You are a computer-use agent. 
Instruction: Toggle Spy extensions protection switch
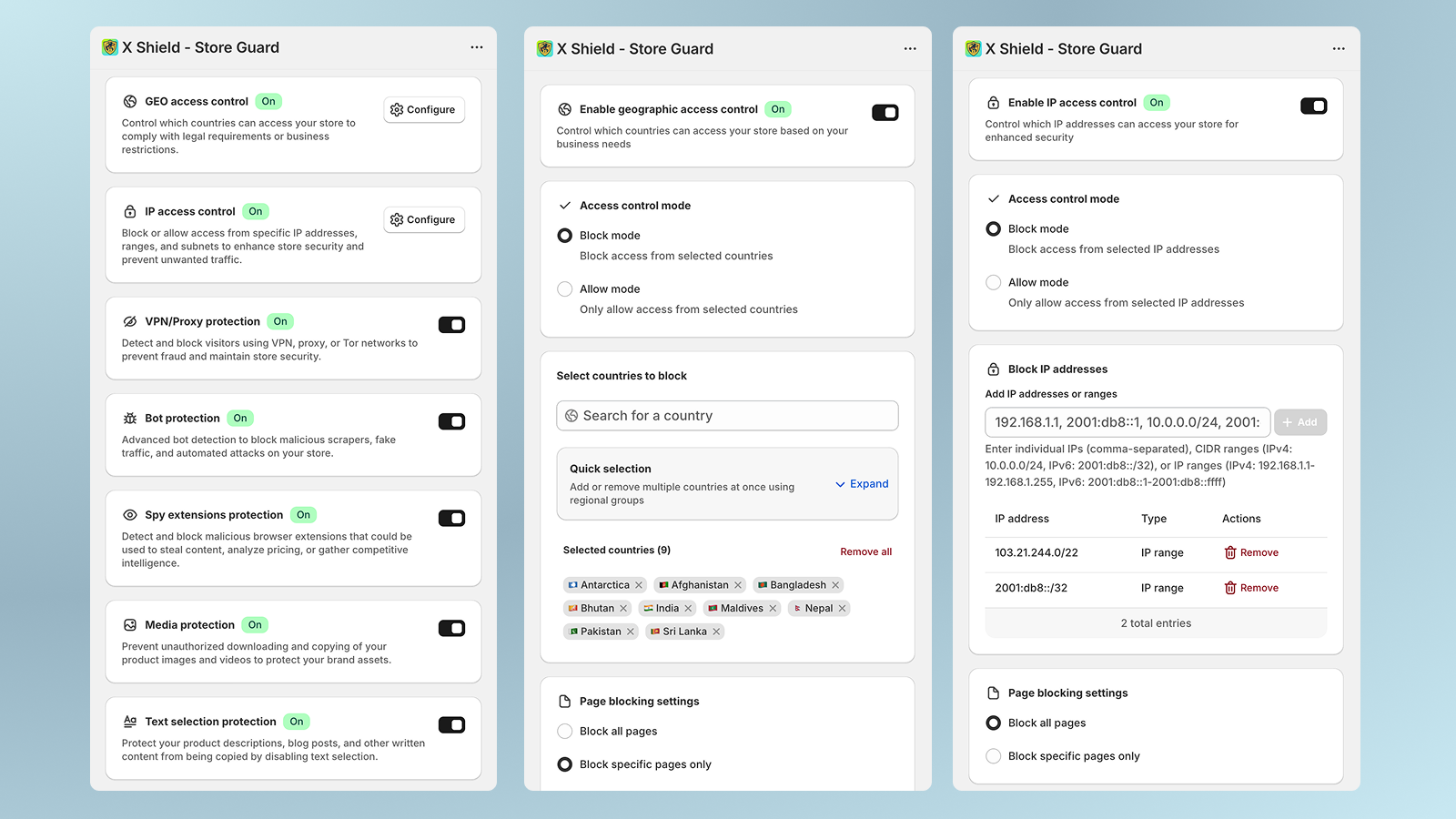(451, 519)
